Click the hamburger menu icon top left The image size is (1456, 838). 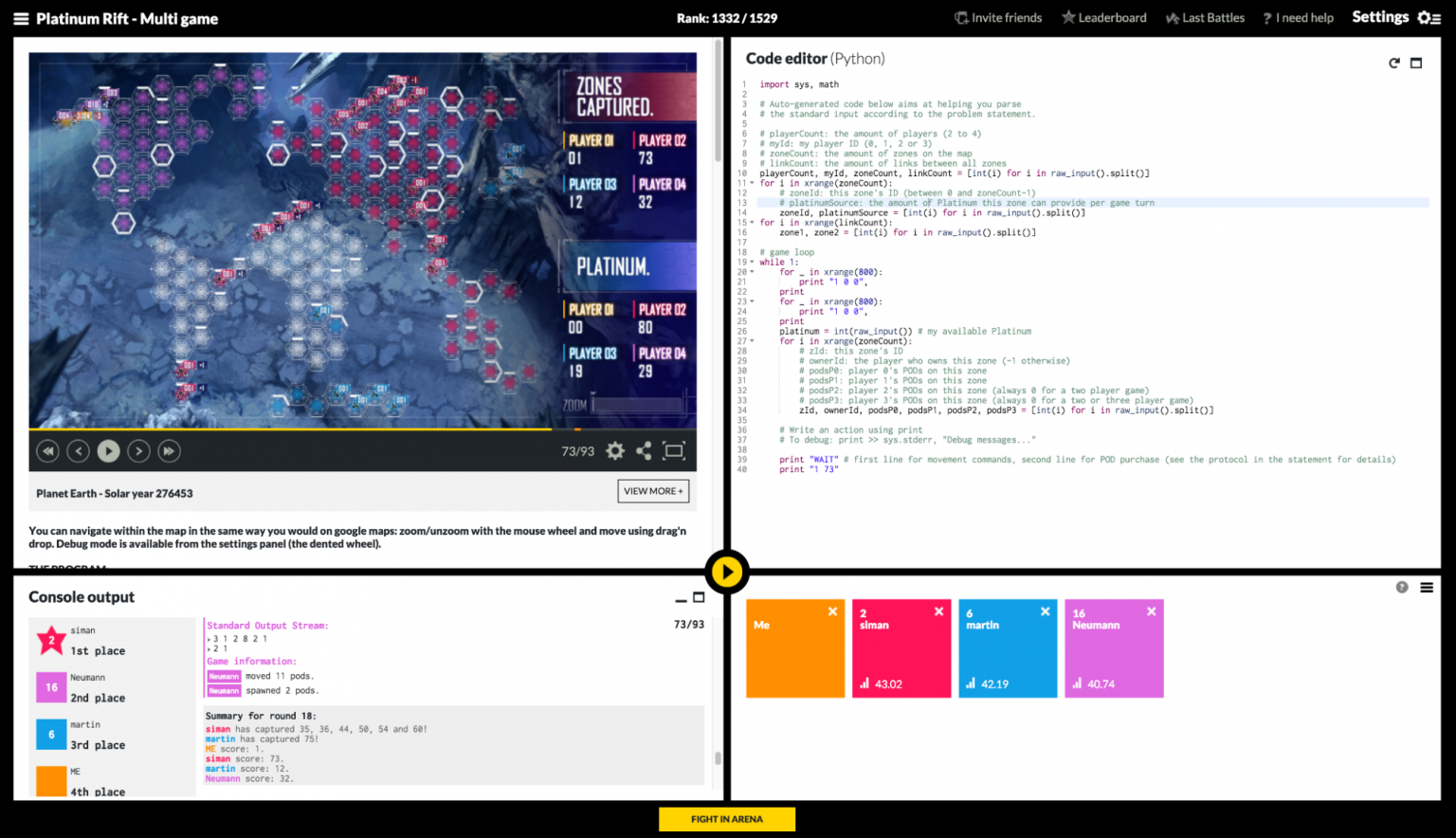[20, 17]
